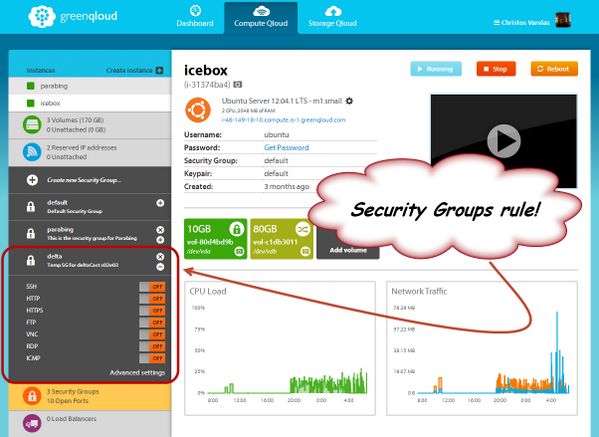Click Create instance plus icon
The width and height of the screenshot is (599, 437).
160,70
